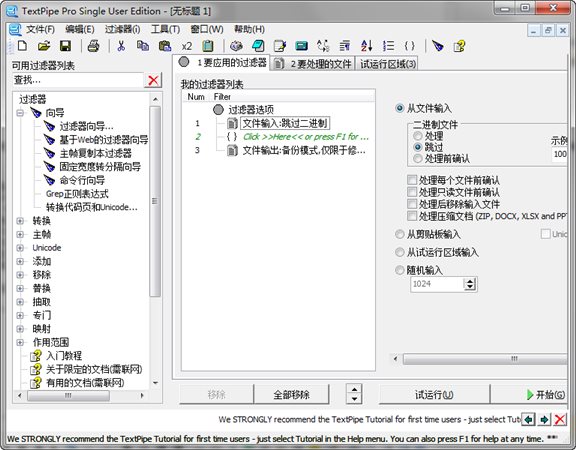Click the gear-like icon after Paste group

pyautogui.click(x=236, y=46)
